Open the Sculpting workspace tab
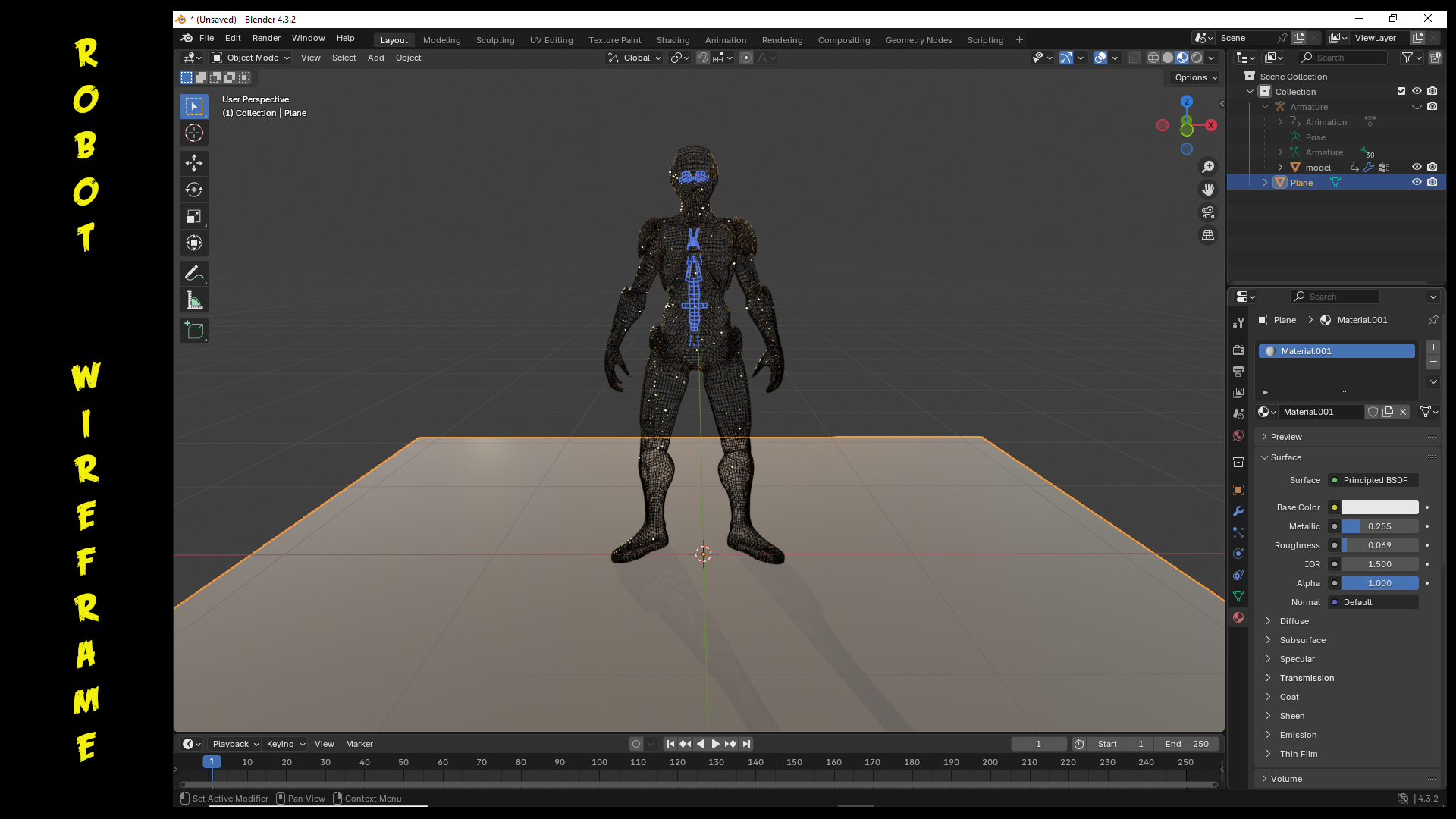The height and width of the screenshot is (819, 1456). click(x=495, y=40)
